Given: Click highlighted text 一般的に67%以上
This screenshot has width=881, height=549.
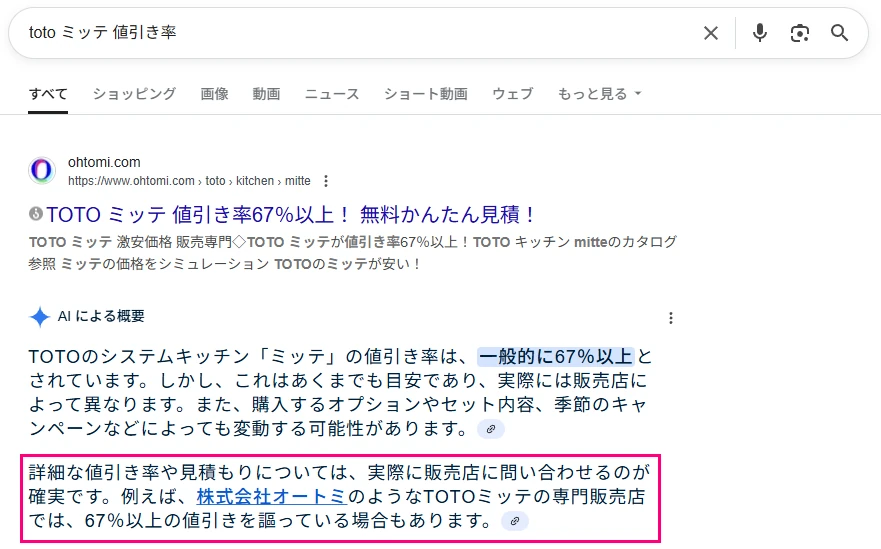Looking at the screenshot, I should pos(556,357).
